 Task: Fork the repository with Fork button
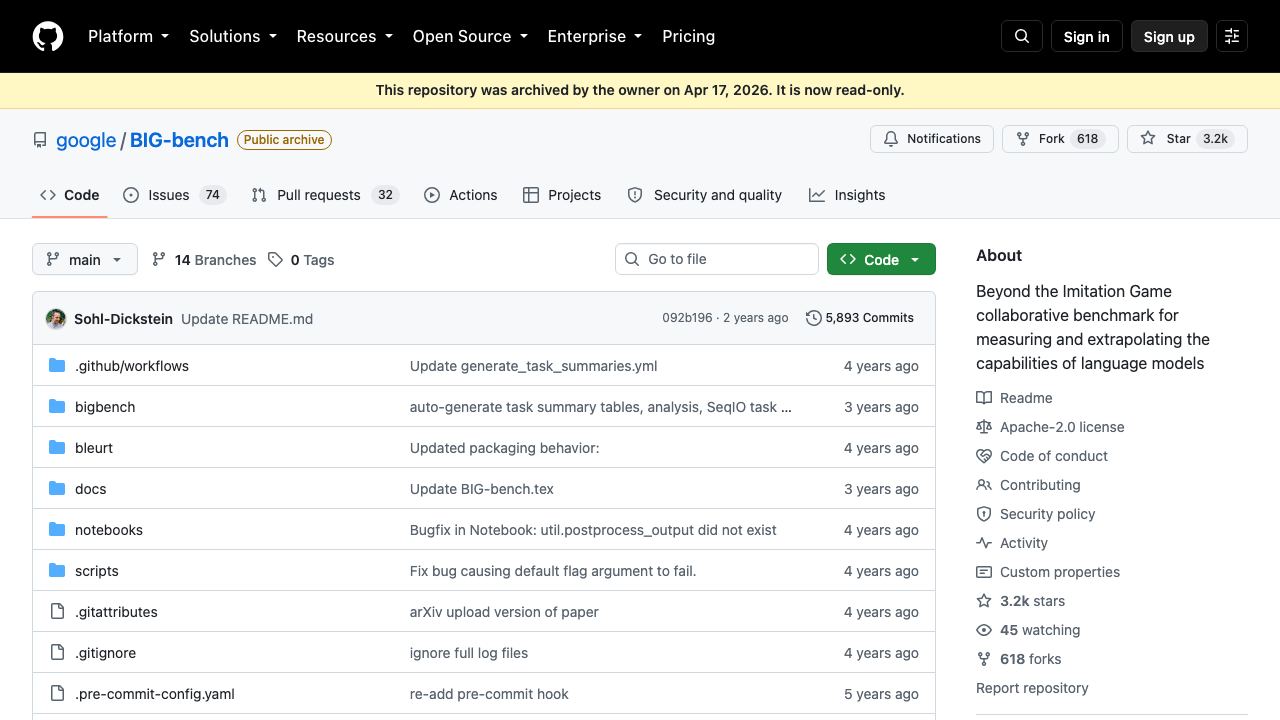1060,139
